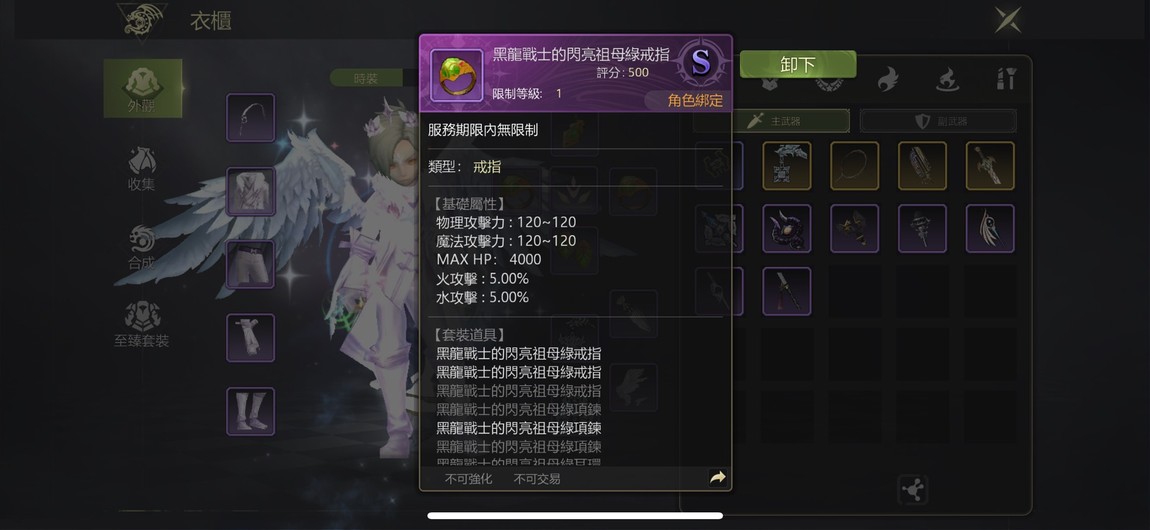This screenshot has height=530, width=1150.
Task: Select the 時裝 costume tab
Action: 365,78
